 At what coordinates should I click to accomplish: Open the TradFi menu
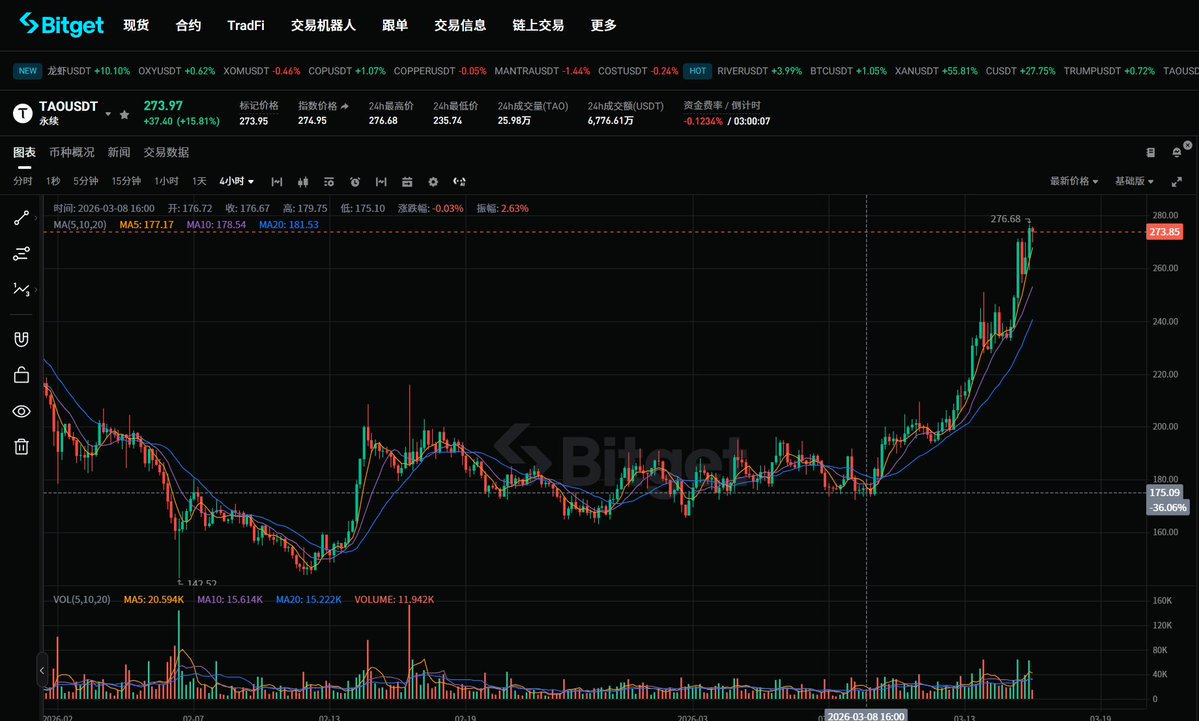click(x=245, y=25)
